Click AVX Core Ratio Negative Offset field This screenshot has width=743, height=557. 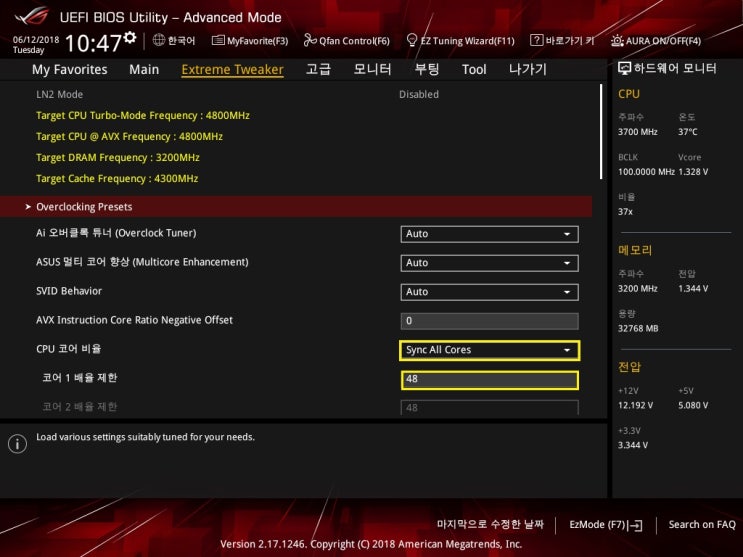point(489,321)
